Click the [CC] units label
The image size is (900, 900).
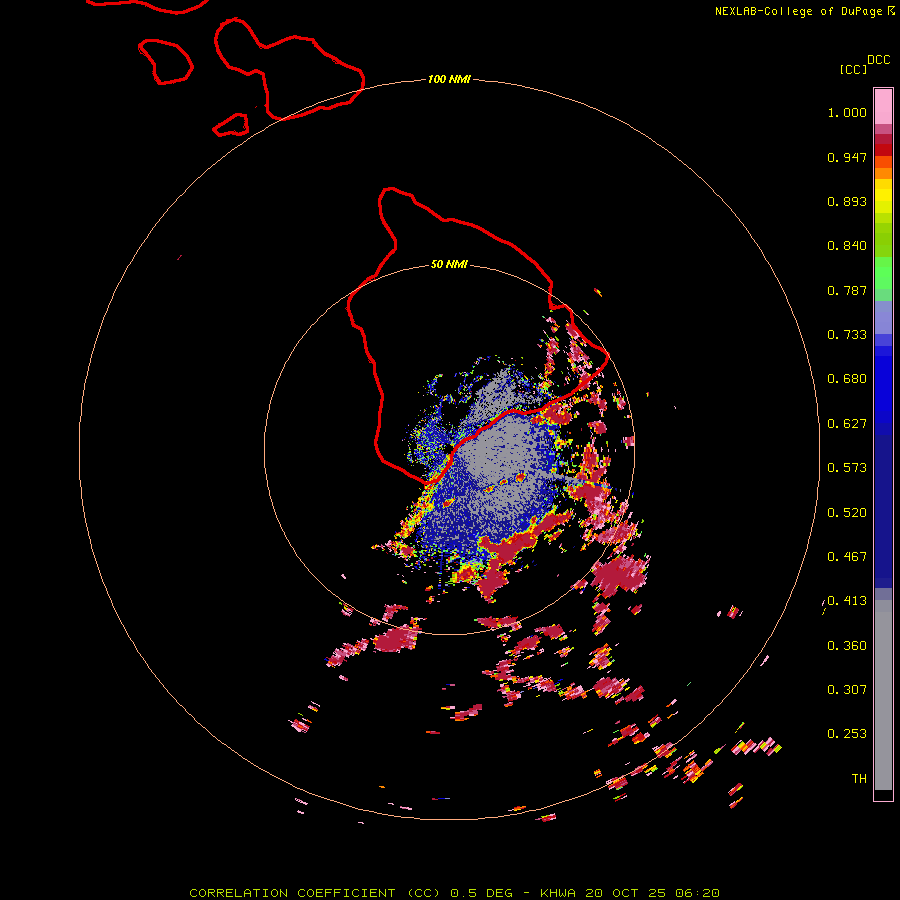coord(853,69)
